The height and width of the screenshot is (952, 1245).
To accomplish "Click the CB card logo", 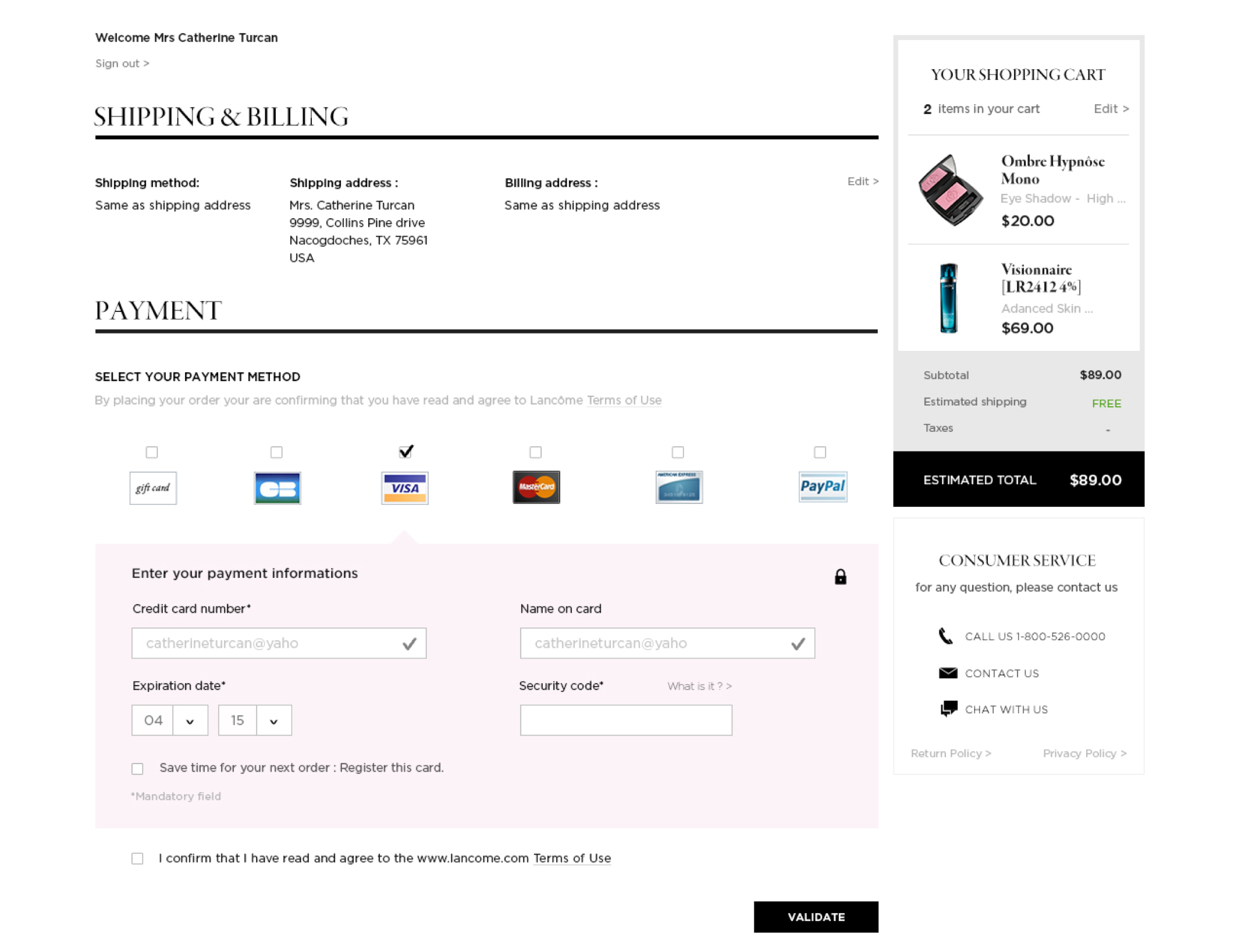I will click(278, 488).
